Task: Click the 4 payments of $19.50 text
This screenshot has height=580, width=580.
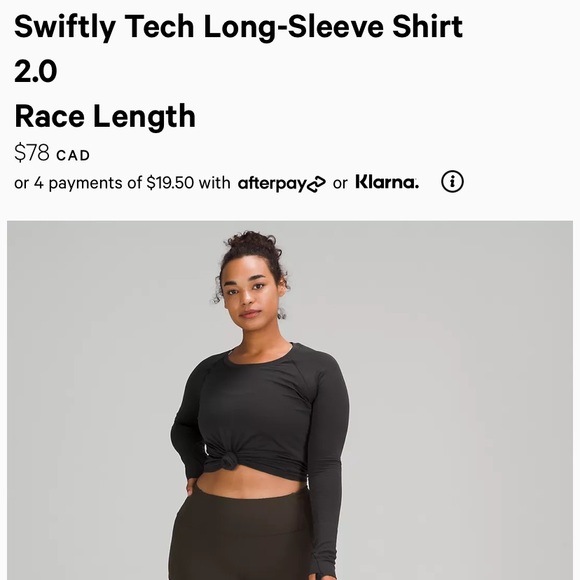Action: click(x=114, y=183)
